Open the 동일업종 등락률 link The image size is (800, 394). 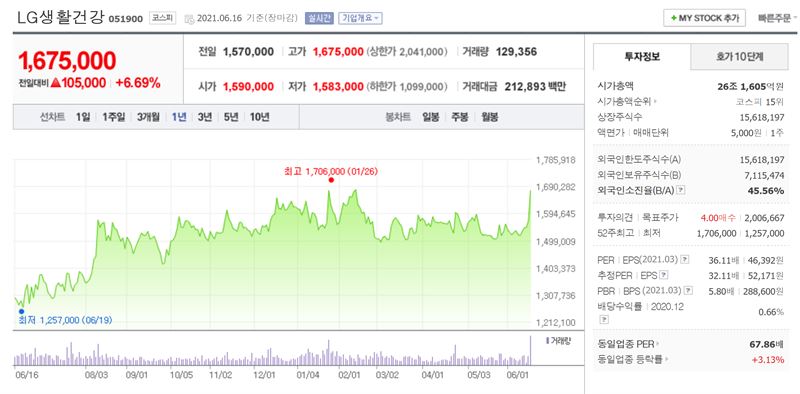coord(631,360)
